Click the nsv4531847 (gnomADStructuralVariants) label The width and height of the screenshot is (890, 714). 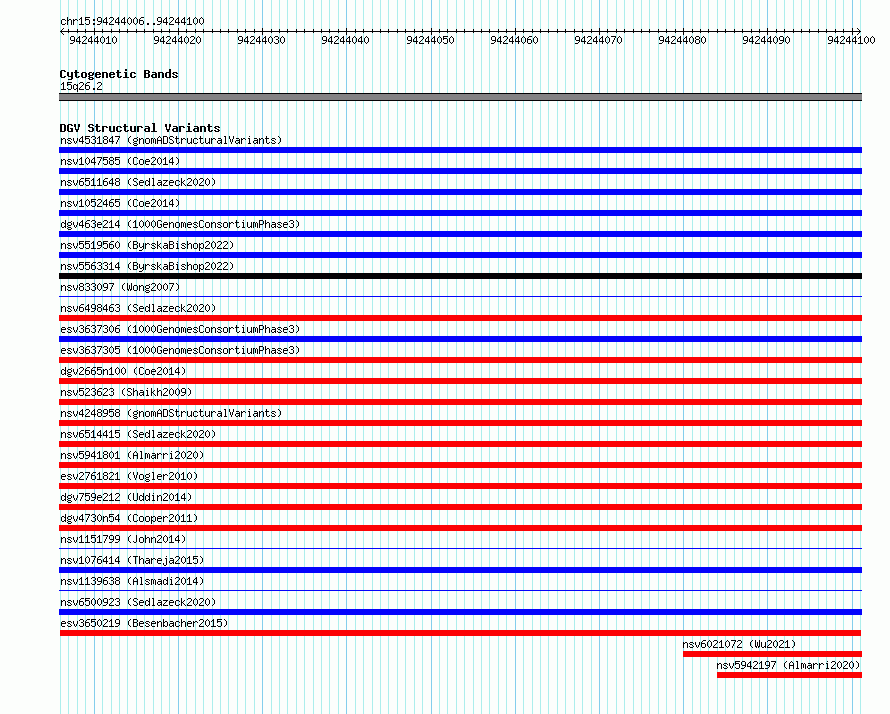click(171, 140)
